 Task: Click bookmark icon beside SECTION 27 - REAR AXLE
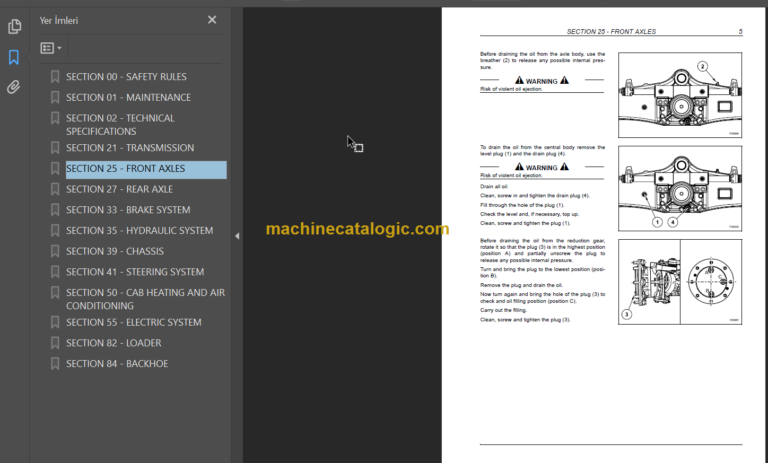(55, 189)
